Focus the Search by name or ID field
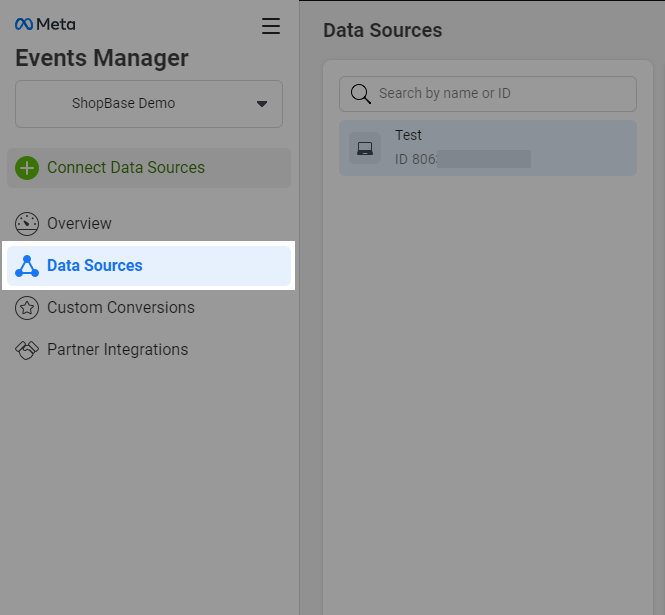This screenshot has height=615, width=665. tap(488, 94)
